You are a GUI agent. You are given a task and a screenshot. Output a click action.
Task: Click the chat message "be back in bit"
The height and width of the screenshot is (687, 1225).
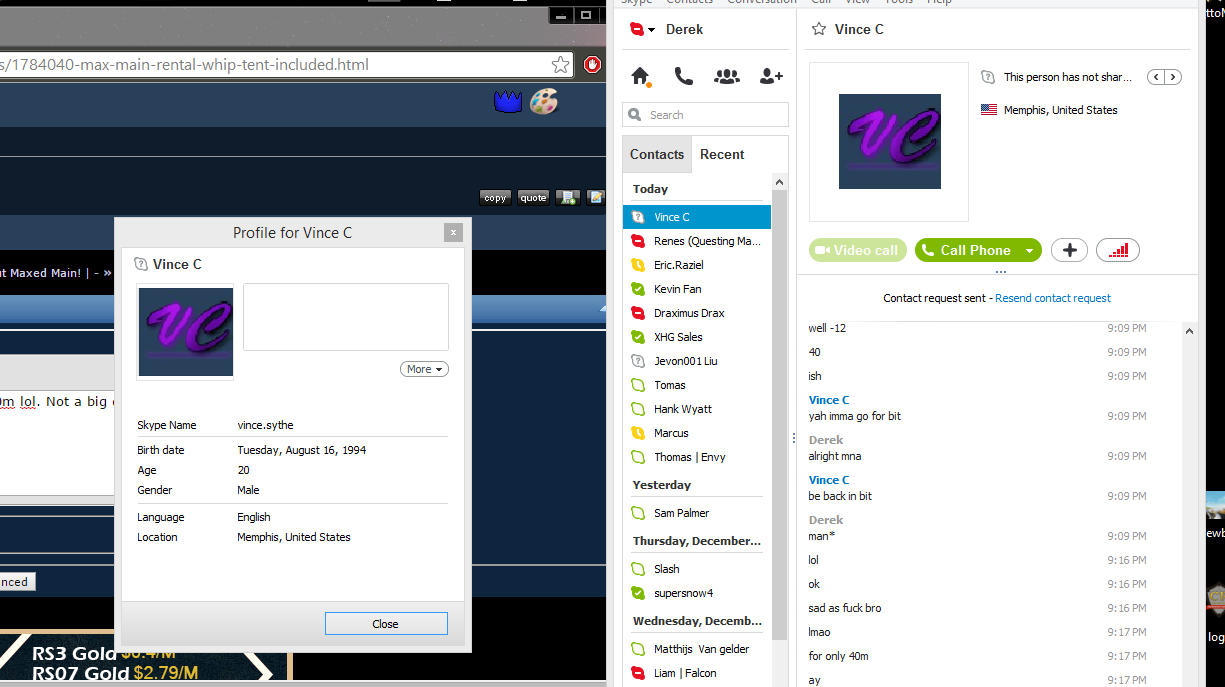click(840, 496)
